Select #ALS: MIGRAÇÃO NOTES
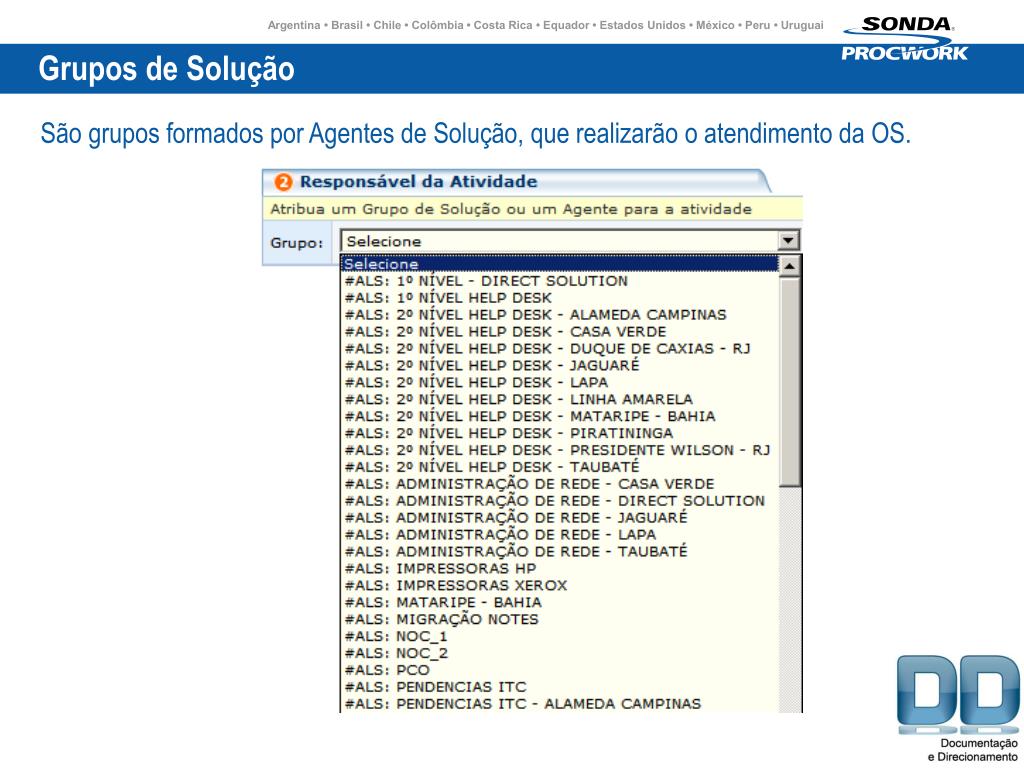The height and width of the screenshot is (768, 1024). coord(560,620)
